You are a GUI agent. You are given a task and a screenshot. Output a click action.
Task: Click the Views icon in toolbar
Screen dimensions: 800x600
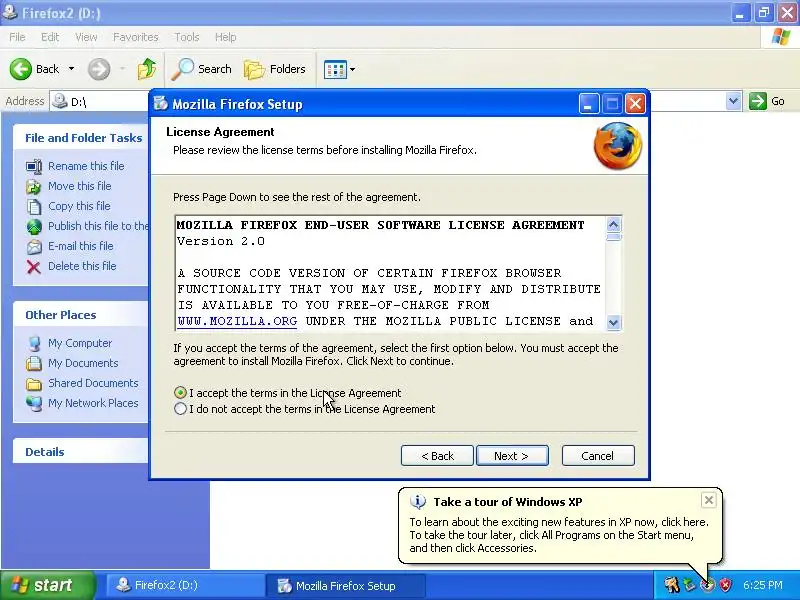tap(335, 69)
